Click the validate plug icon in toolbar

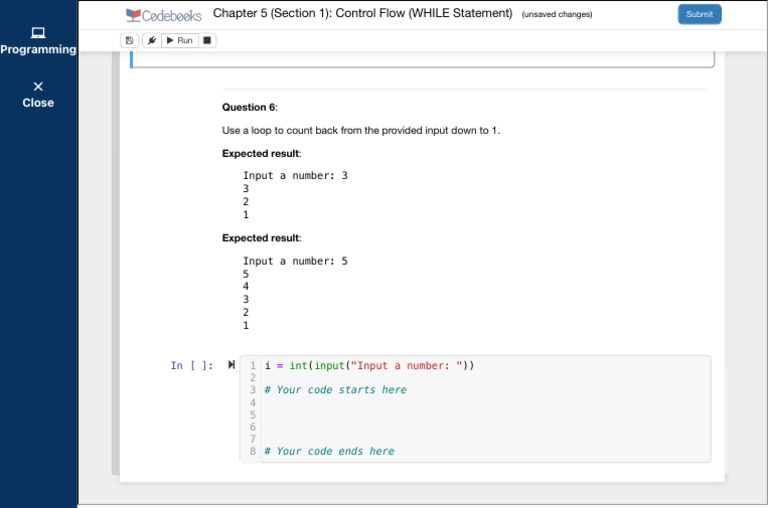pyautogui.click(x=152, y=40)
